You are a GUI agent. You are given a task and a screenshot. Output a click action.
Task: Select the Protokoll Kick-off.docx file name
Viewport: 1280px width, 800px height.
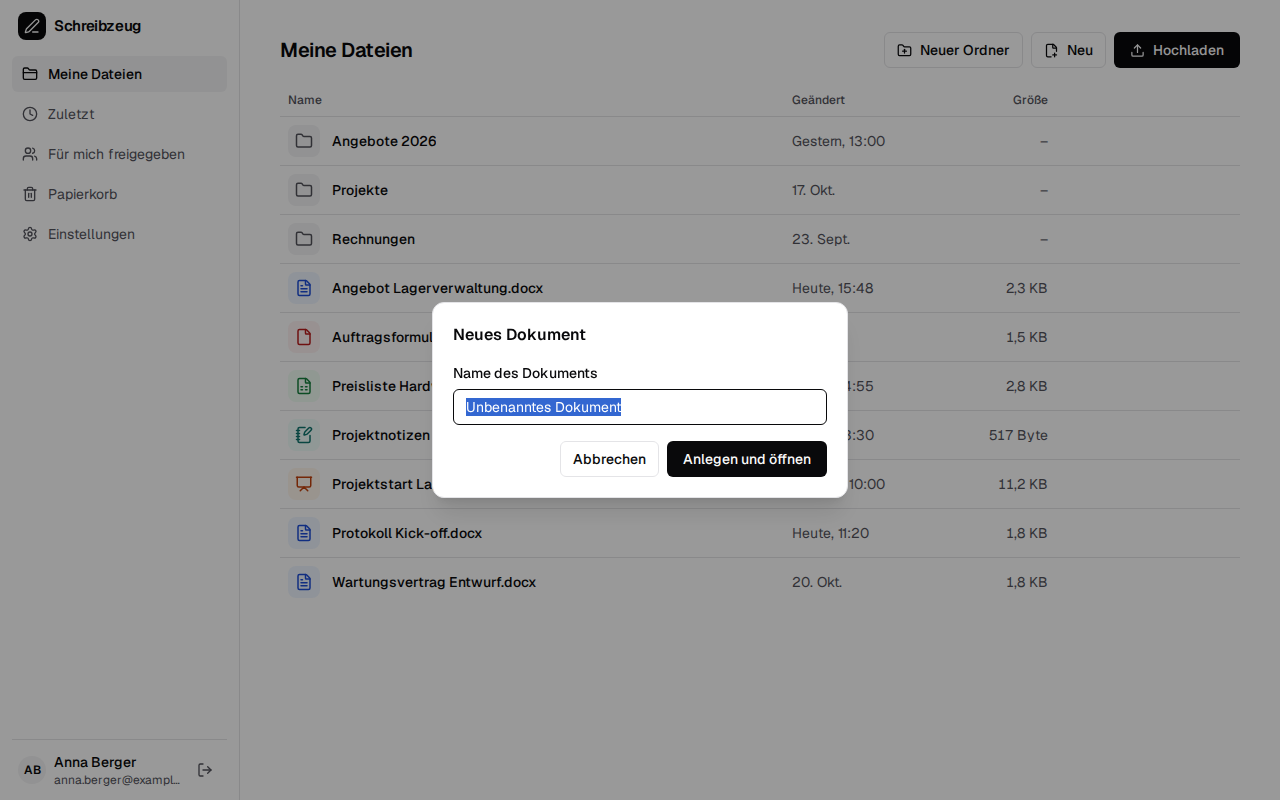(407, 533)
